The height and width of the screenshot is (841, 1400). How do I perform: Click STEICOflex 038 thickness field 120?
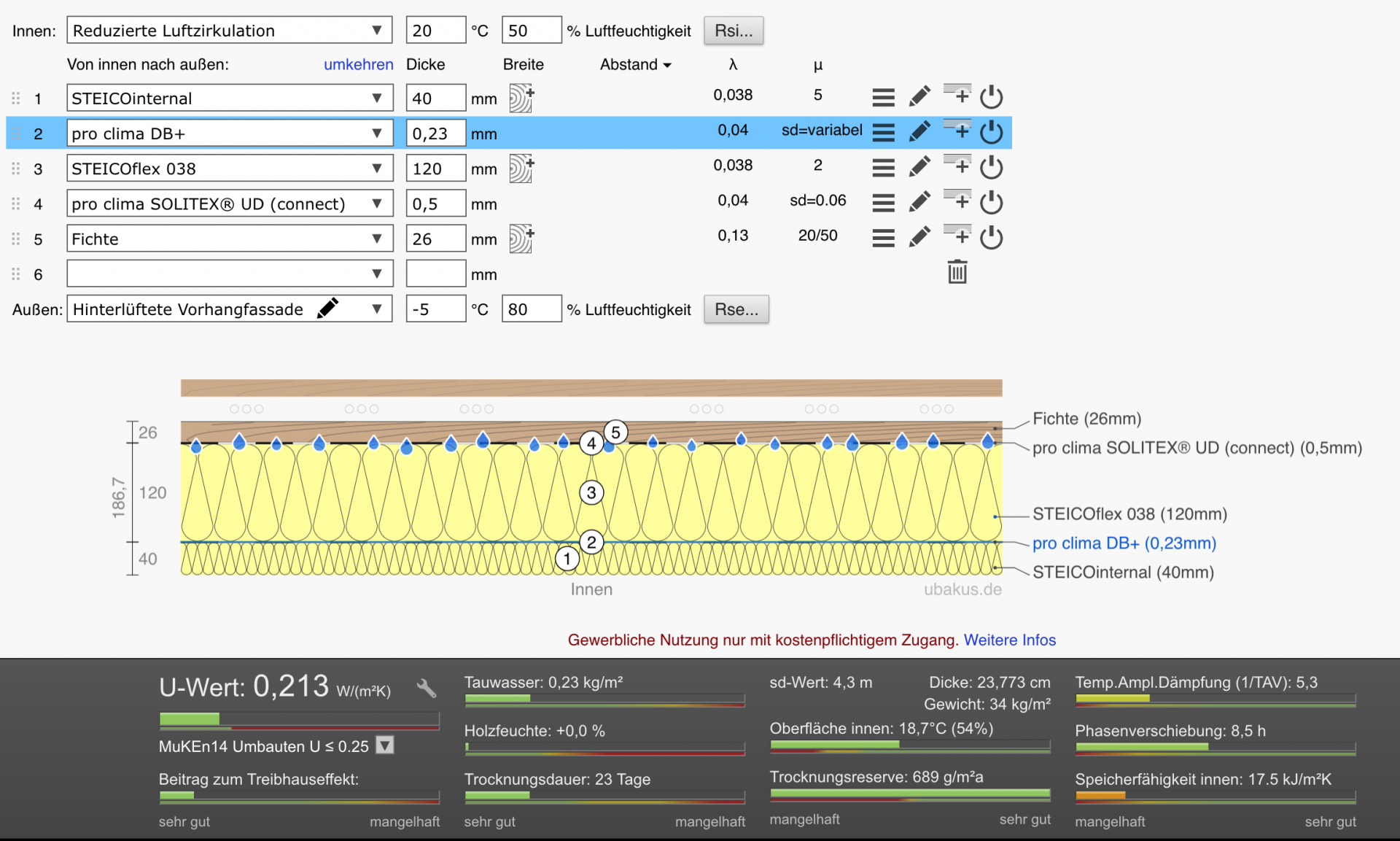tap(435, 168)
